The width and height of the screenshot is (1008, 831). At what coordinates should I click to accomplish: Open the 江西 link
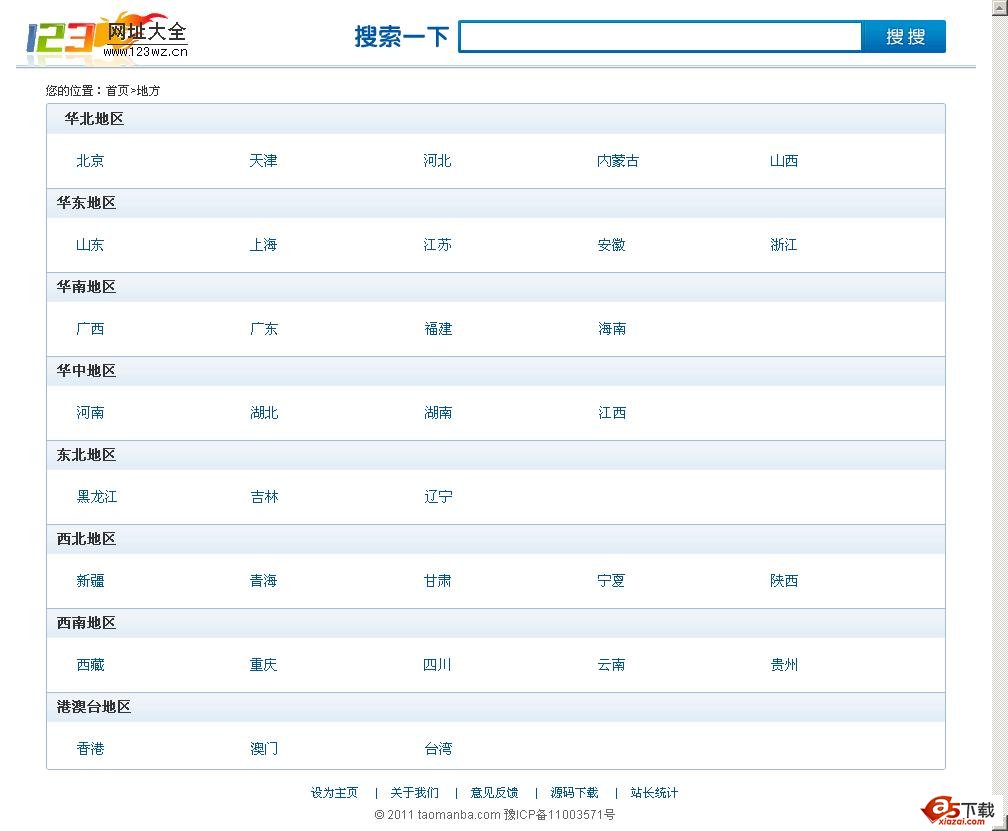pos(612,413)
